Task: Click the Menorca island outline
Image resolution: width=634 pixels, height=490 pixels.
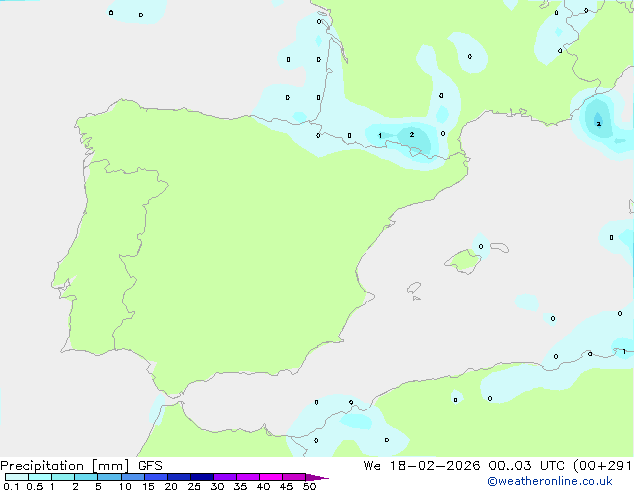Action: click(500, 247)
